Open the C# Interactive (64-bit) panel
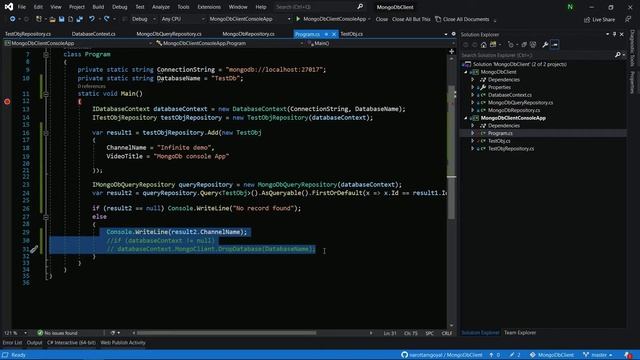Screen dimensions: 640x360 click(x=71, y=343)
